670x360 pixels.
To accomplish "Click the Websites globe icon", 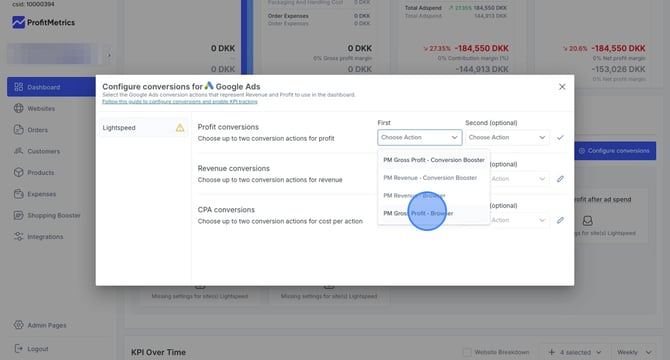I will pyautogui.click(x=18, y=108).
